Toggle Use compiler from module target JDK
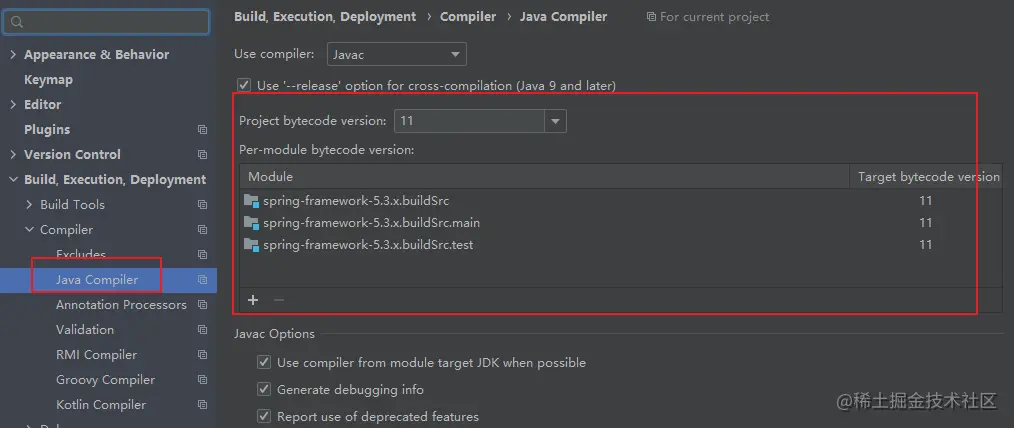The image size is (1014, 428). (264, 362)
